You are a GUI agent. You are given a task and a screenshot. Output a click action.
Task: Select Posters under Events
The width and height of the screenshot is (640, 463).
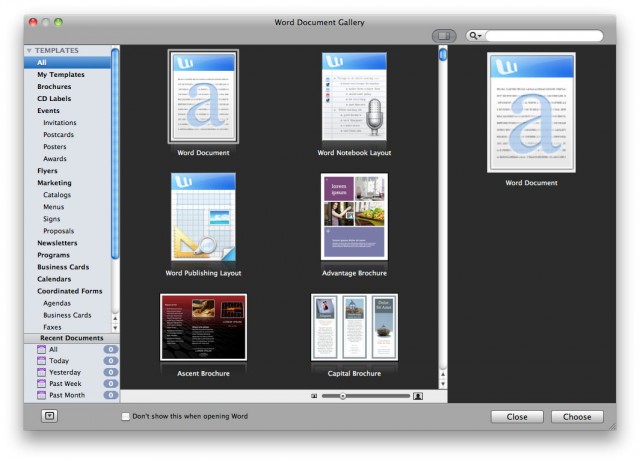55,147
